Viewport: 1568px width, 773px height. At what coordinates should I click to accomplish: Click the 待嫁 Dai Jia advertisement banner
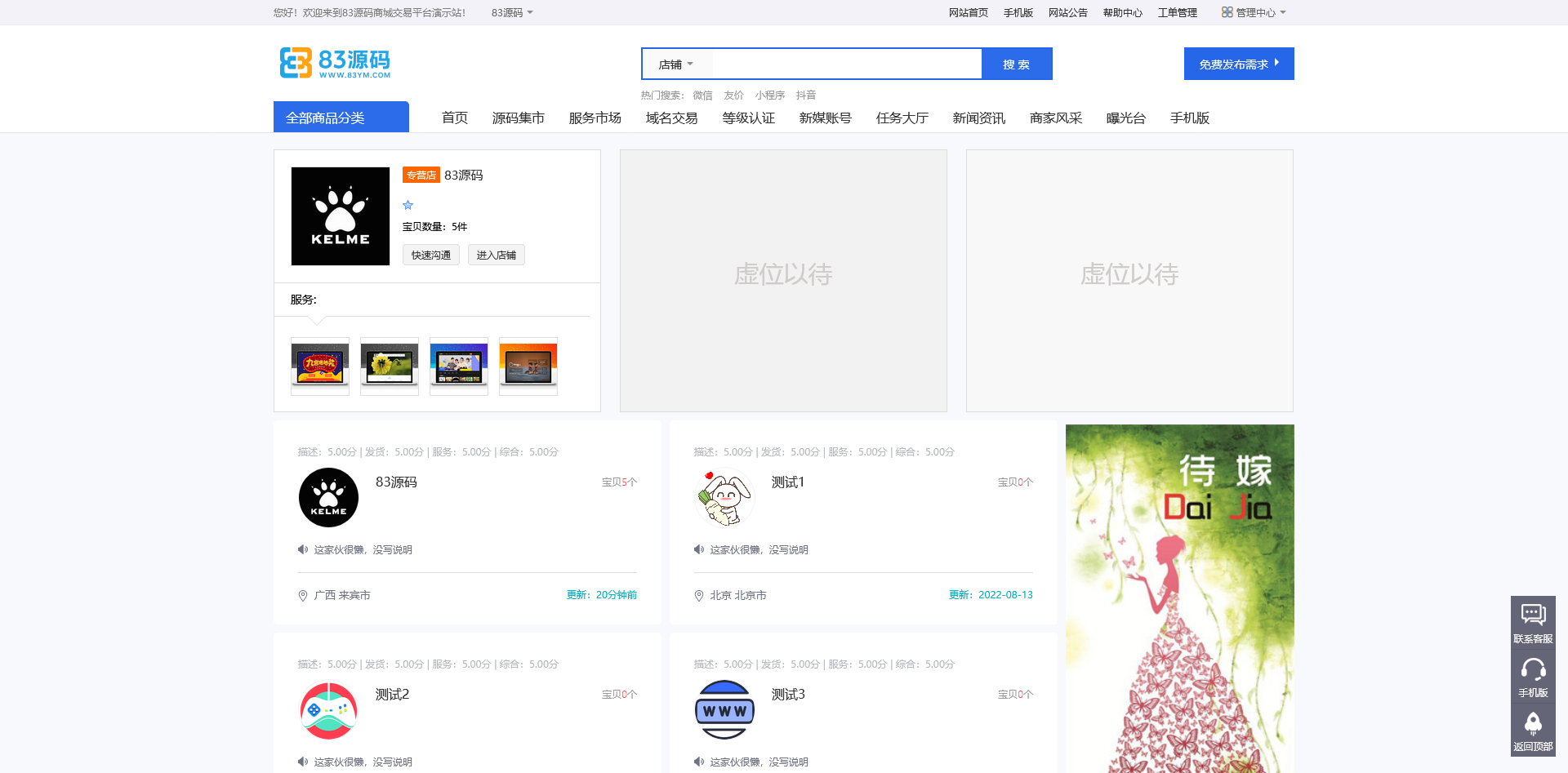tap(1180, 598)
